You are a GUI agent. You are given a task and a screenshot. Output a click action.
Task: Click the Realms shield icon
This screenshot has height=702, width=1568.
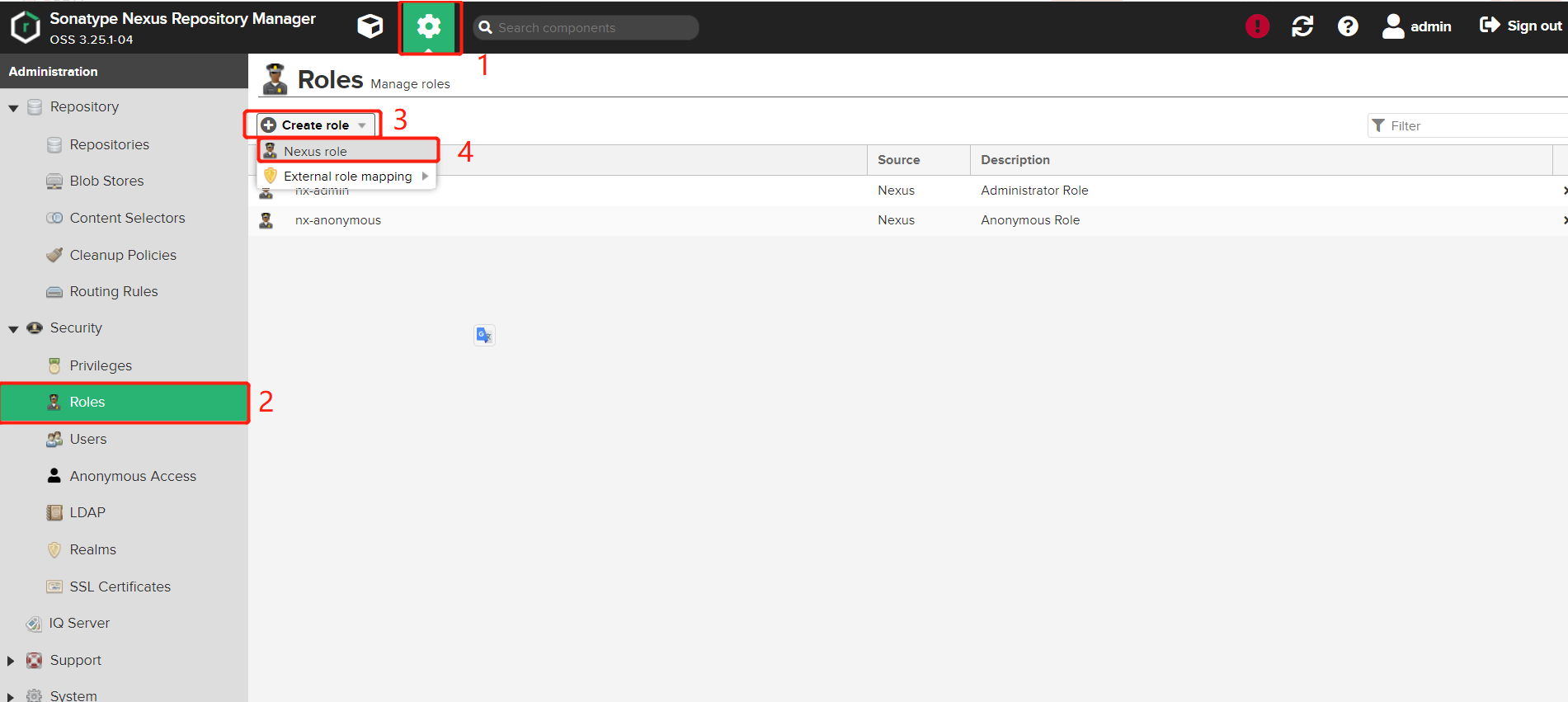click(x=54, y=549)
